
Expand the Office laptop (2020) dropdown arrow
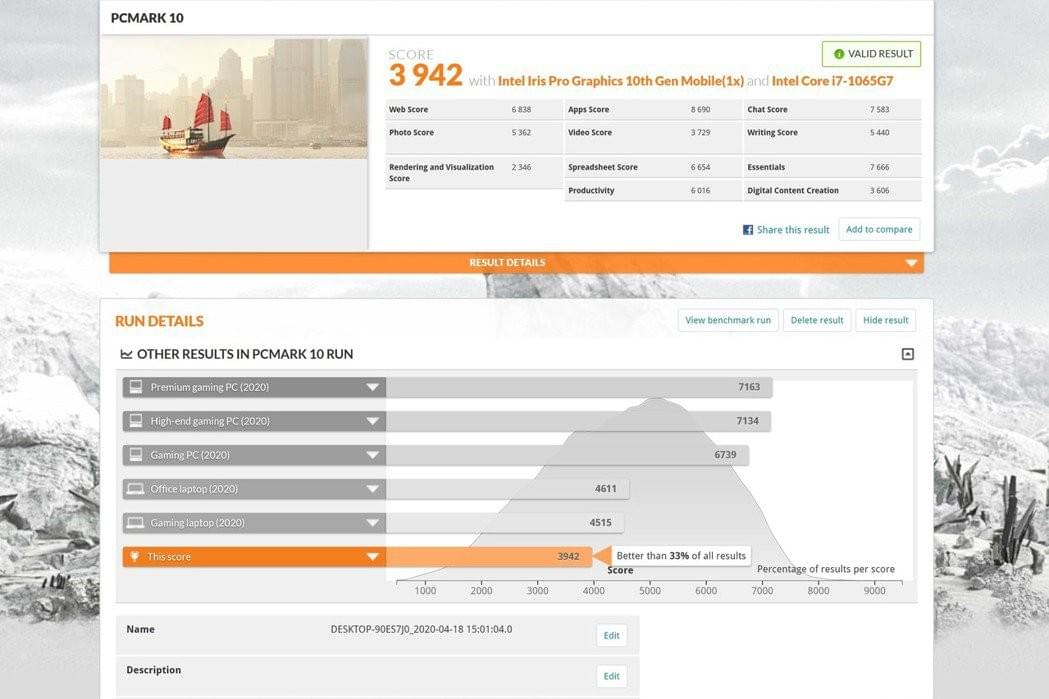coord(373,489)
